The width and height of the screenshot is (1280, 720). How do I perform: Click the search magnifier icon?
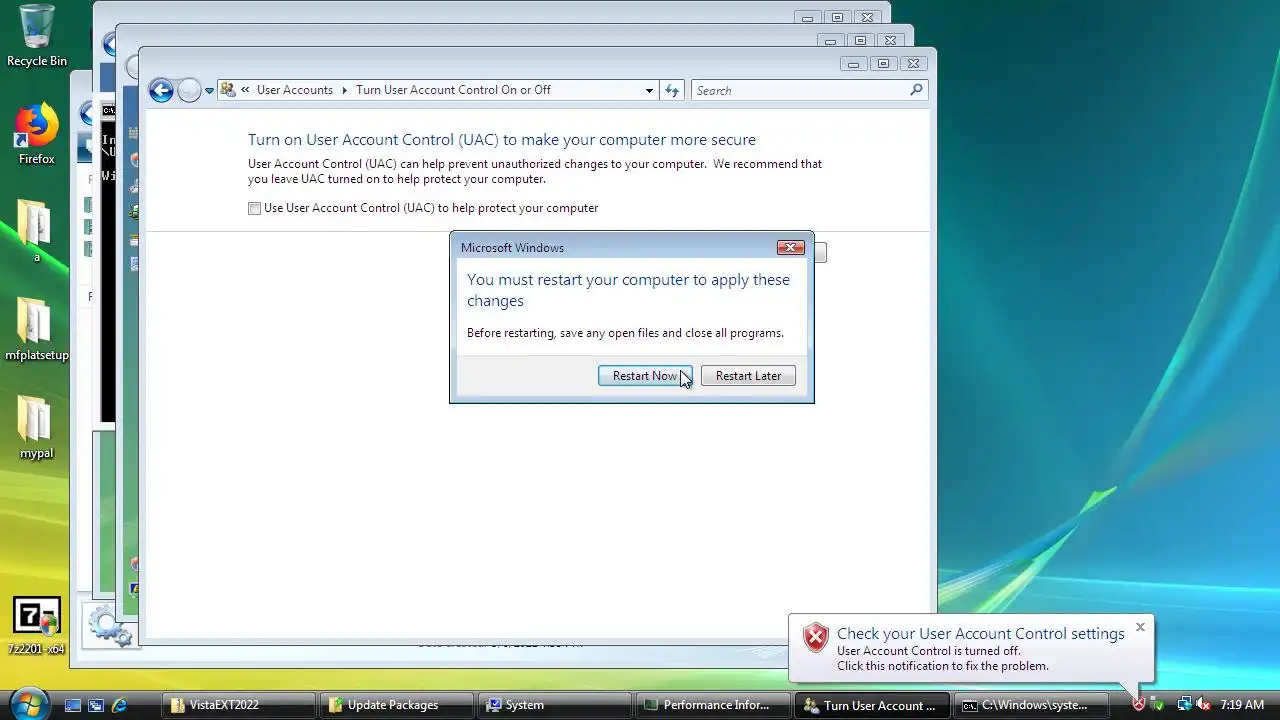click(916, 90)
